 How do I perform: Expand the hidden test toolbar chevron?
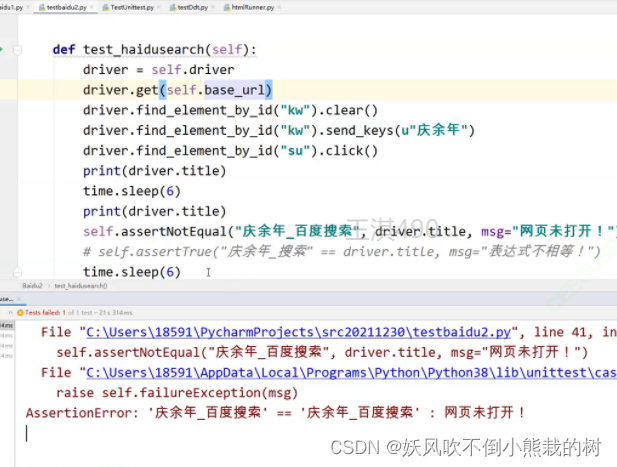pos(8,313)
